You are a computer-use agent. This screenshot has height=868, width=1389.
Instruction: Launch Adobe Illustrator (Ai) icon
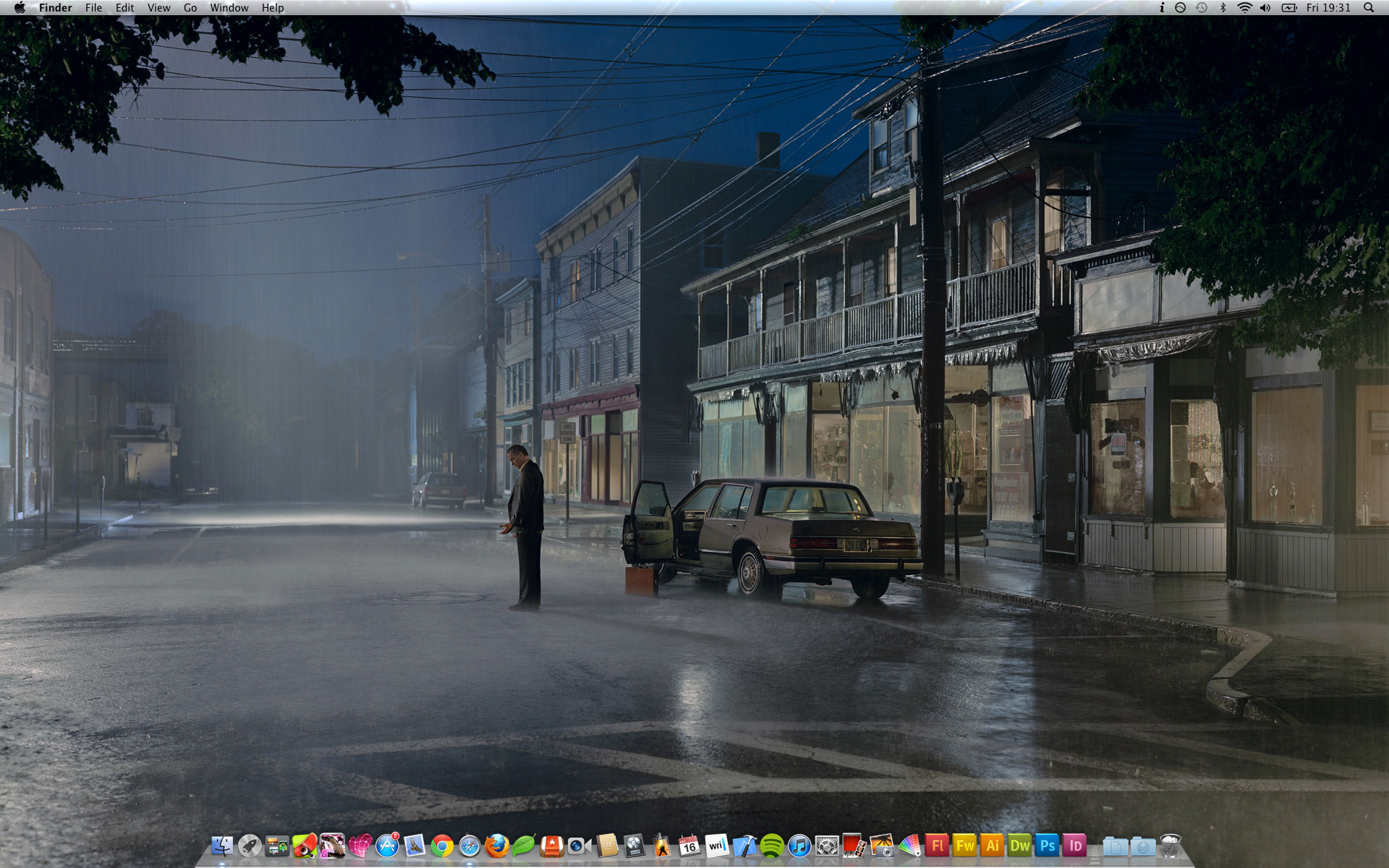pos(991,845)
